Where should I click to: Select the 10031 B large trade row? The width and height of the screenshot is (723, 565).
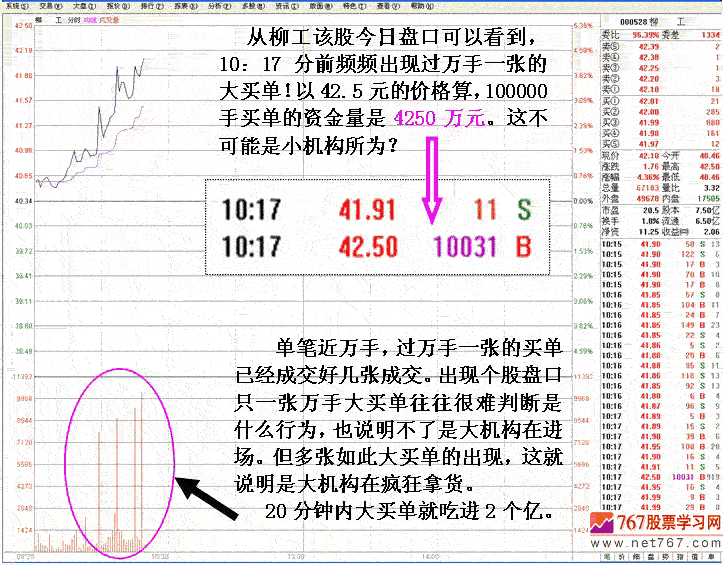(x=660, y=478)
